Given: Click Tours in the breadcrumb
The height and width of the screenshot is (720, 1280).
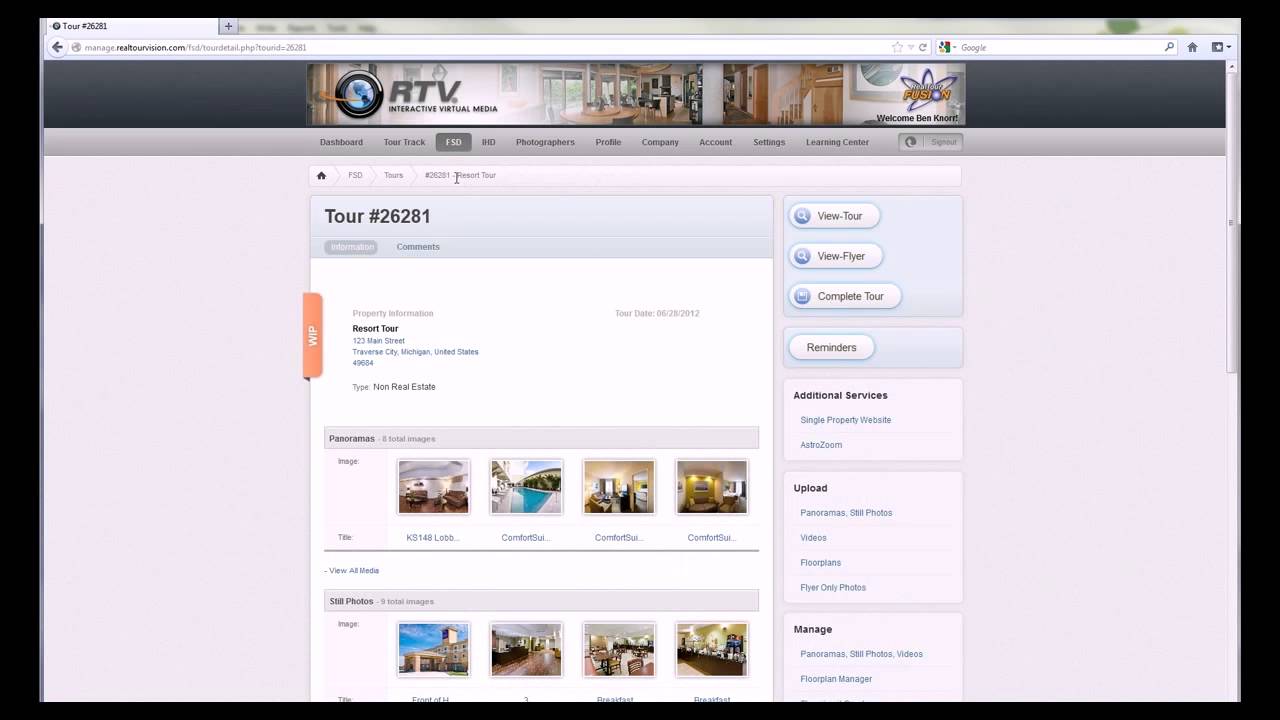Looking at the screenshot, I should coord(393,175).
